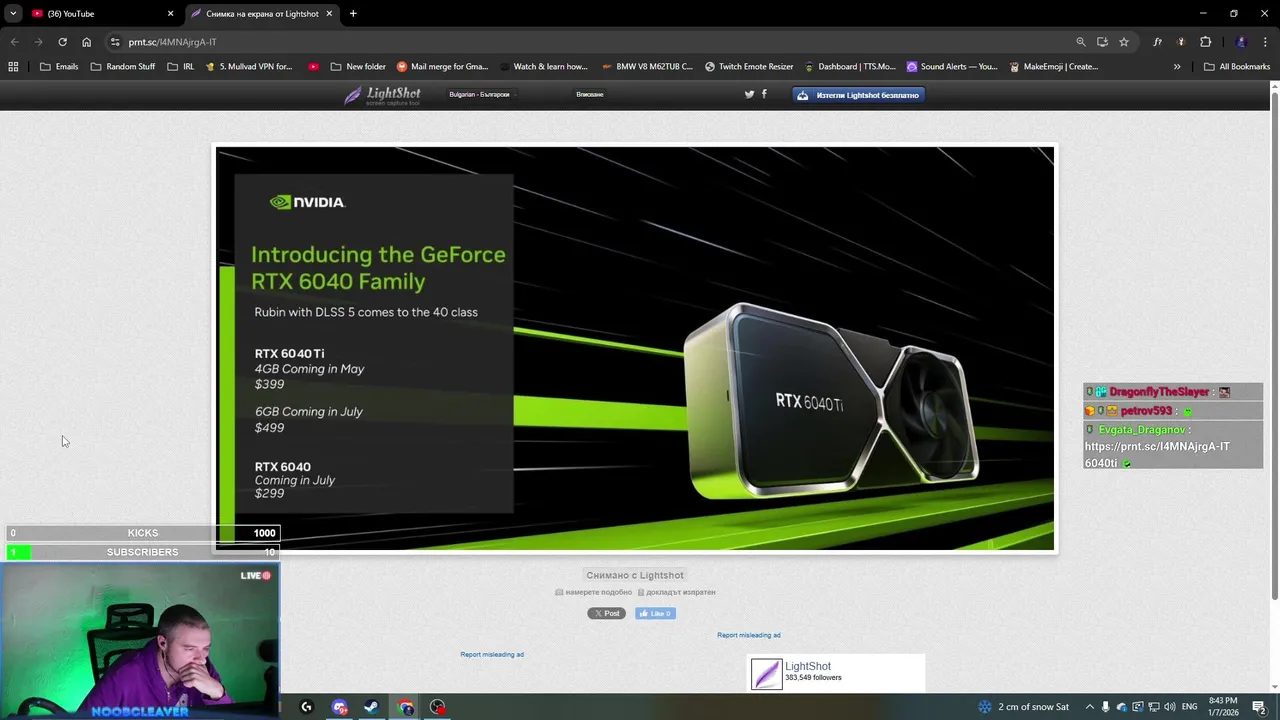1280x720 pixels.
Task: Open Lightshot Twitter icon in header
Action: click(x=749, y=94)
